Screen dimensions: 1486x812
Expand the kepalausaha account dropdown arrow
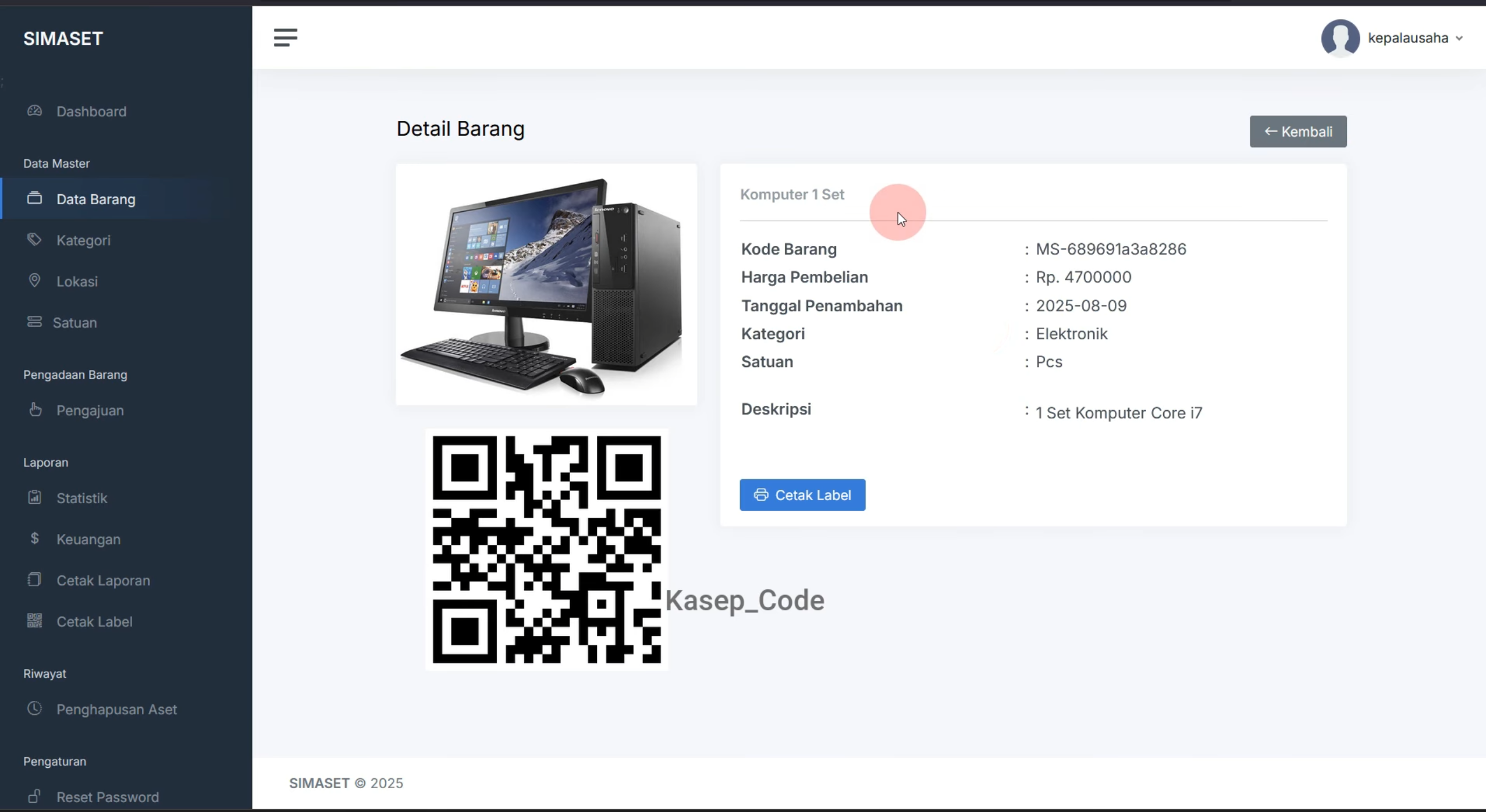pyautogui.click(x=1459, y=38)
